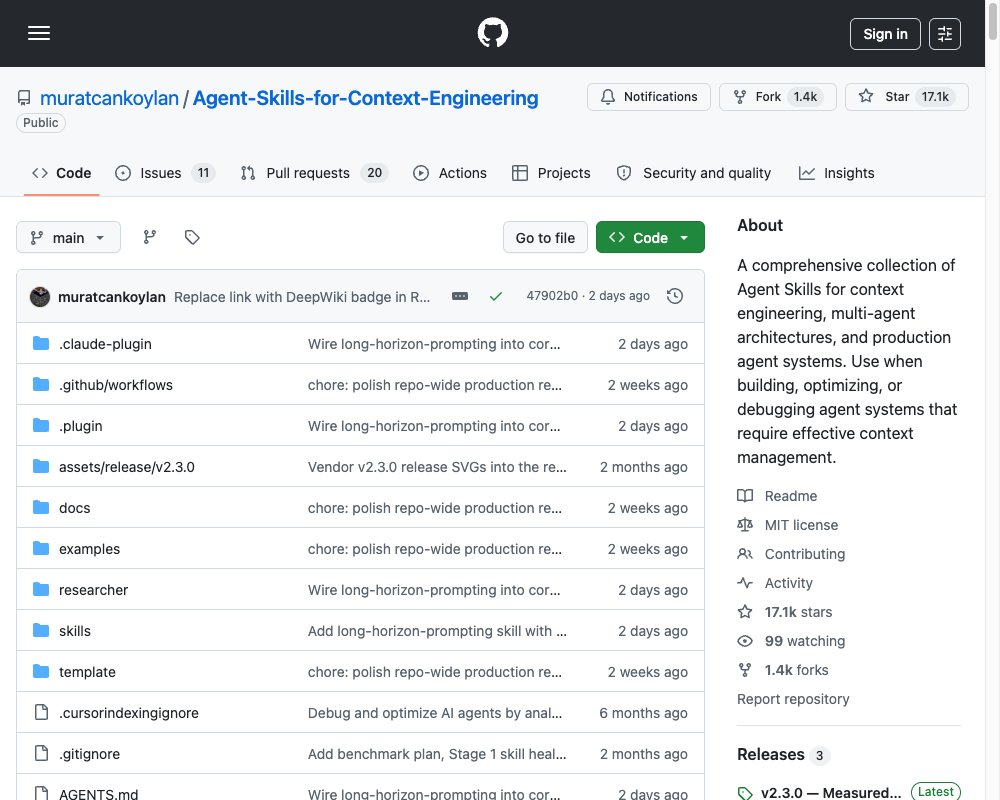
Task: Open commit 'Add benchmark plan, Stage 1 skill'
Action: pos(437,754)
